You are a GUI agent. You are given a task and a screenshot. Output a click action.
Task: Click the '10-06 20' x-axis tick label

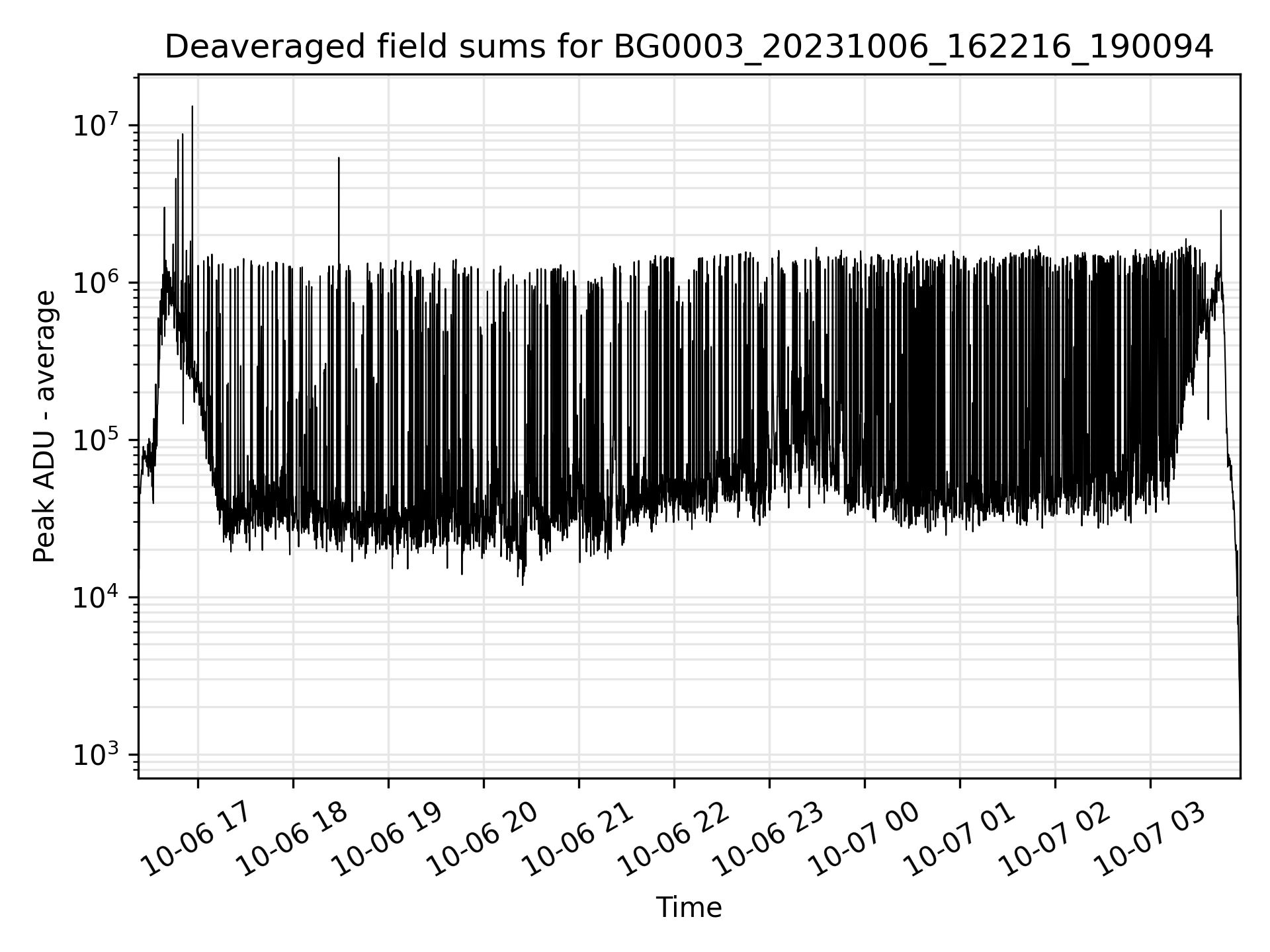(x=484, y=839)
